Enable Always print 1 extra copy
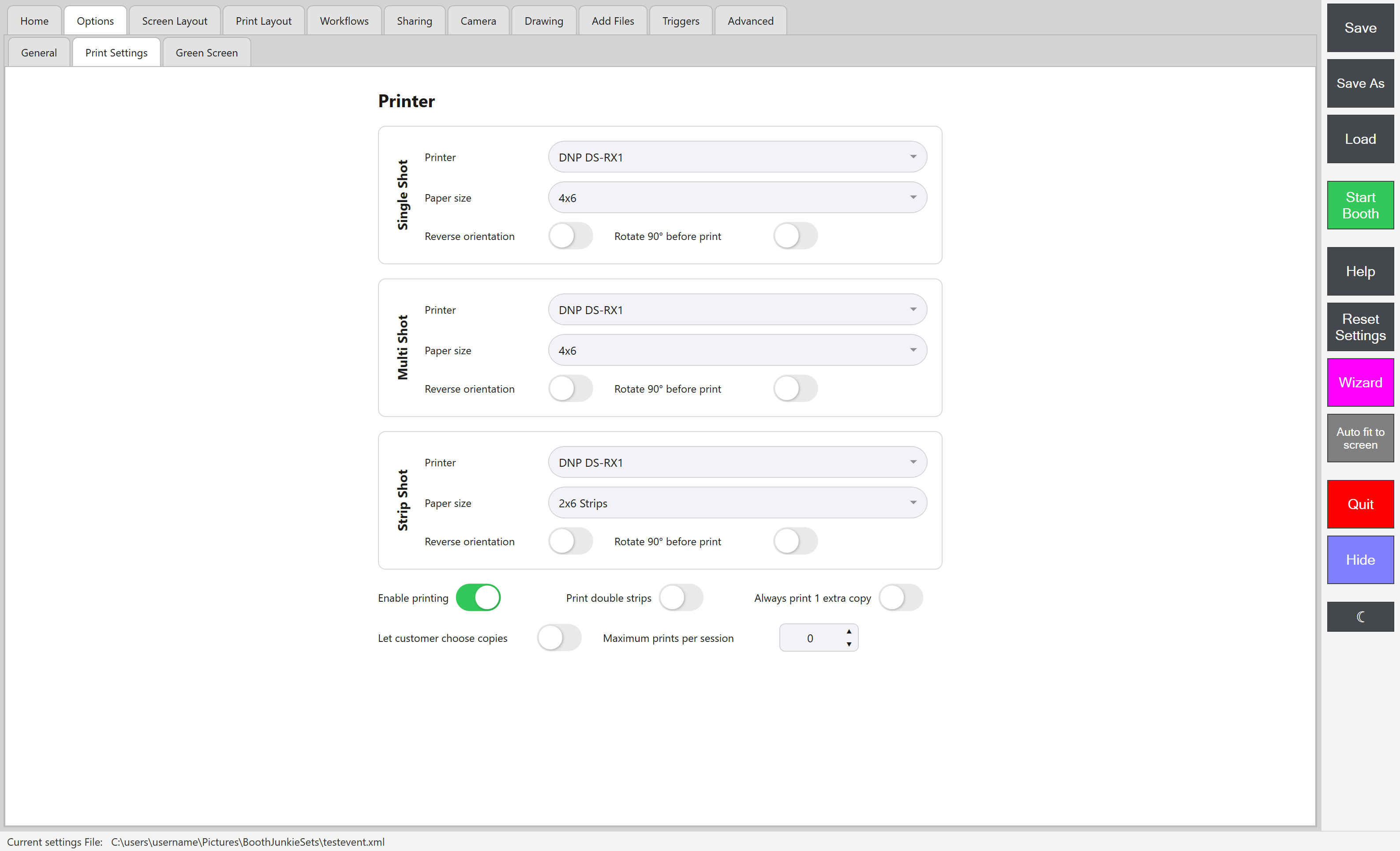1400x851 pixels. [901, 597]
